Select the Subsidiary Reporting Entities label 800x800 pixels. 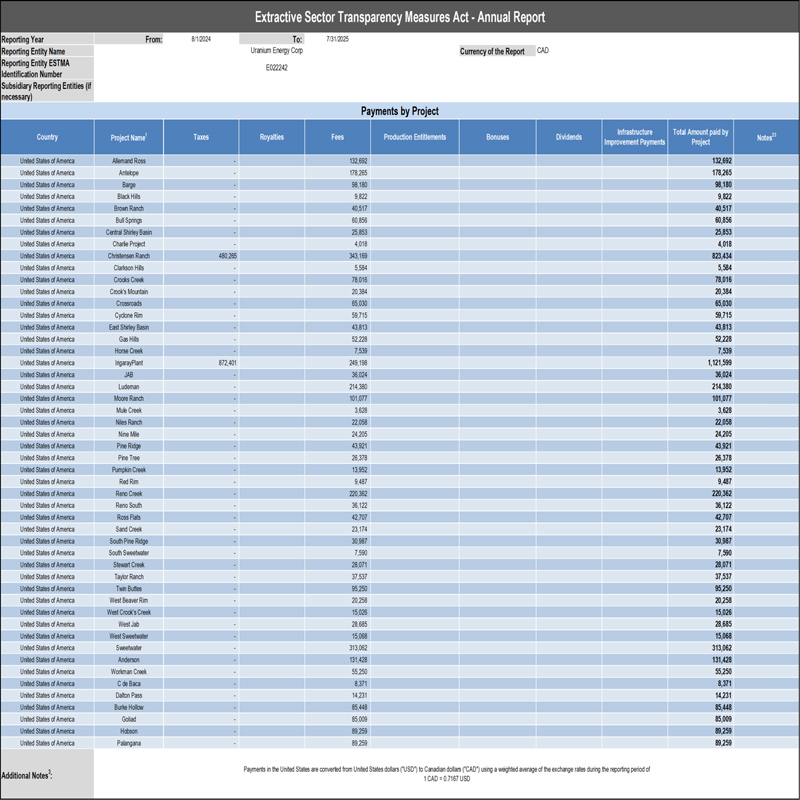(46, 91)
